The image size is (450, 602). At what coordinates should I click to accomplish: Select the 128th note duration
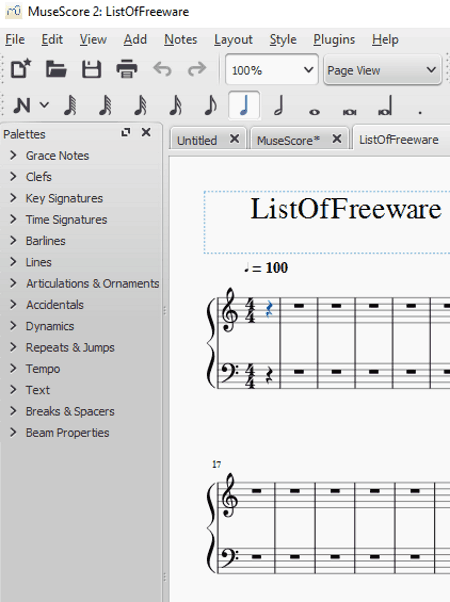(70, 105)
